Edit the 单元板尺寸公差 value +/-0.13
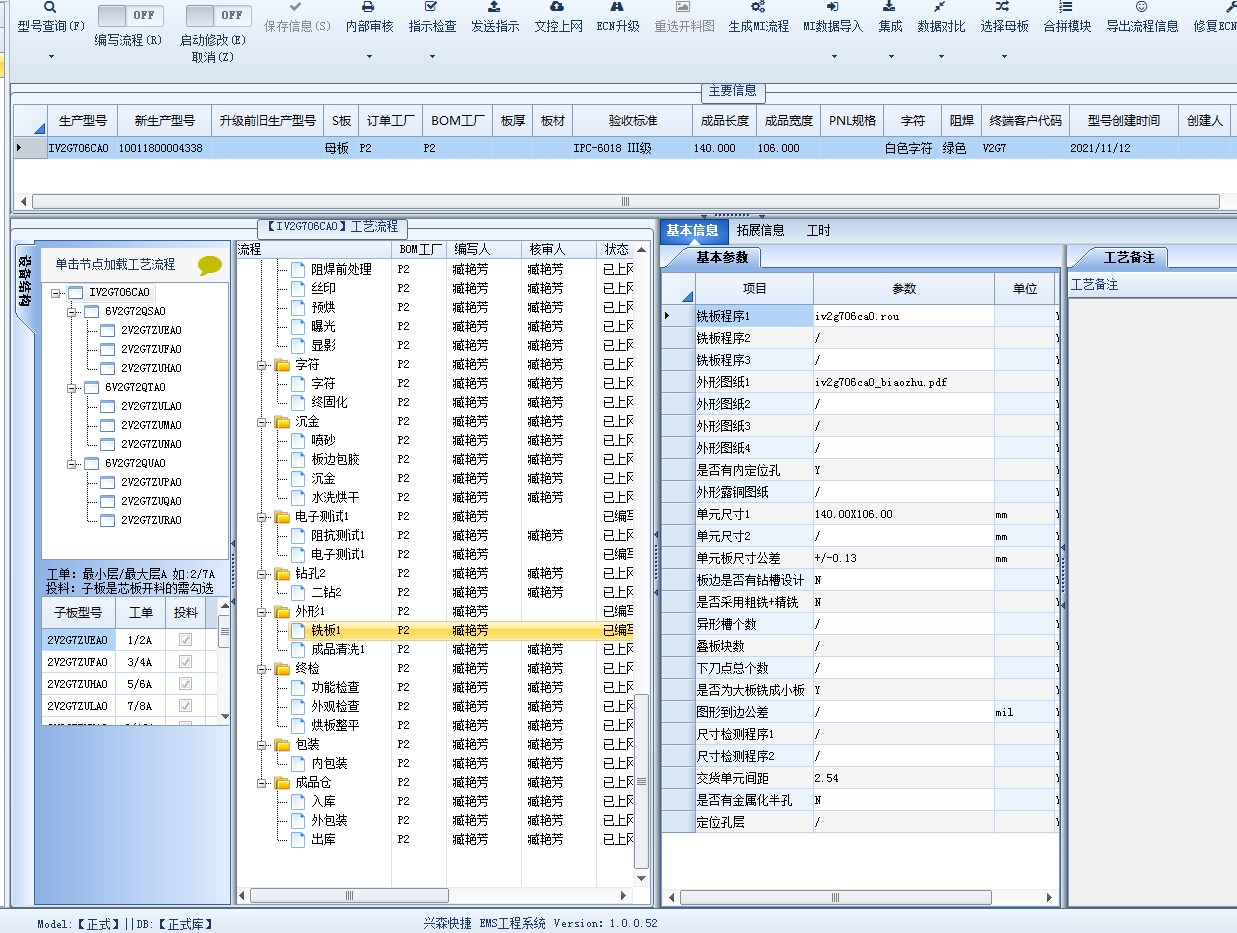The image size is (1237, 933). click(904, 558)
